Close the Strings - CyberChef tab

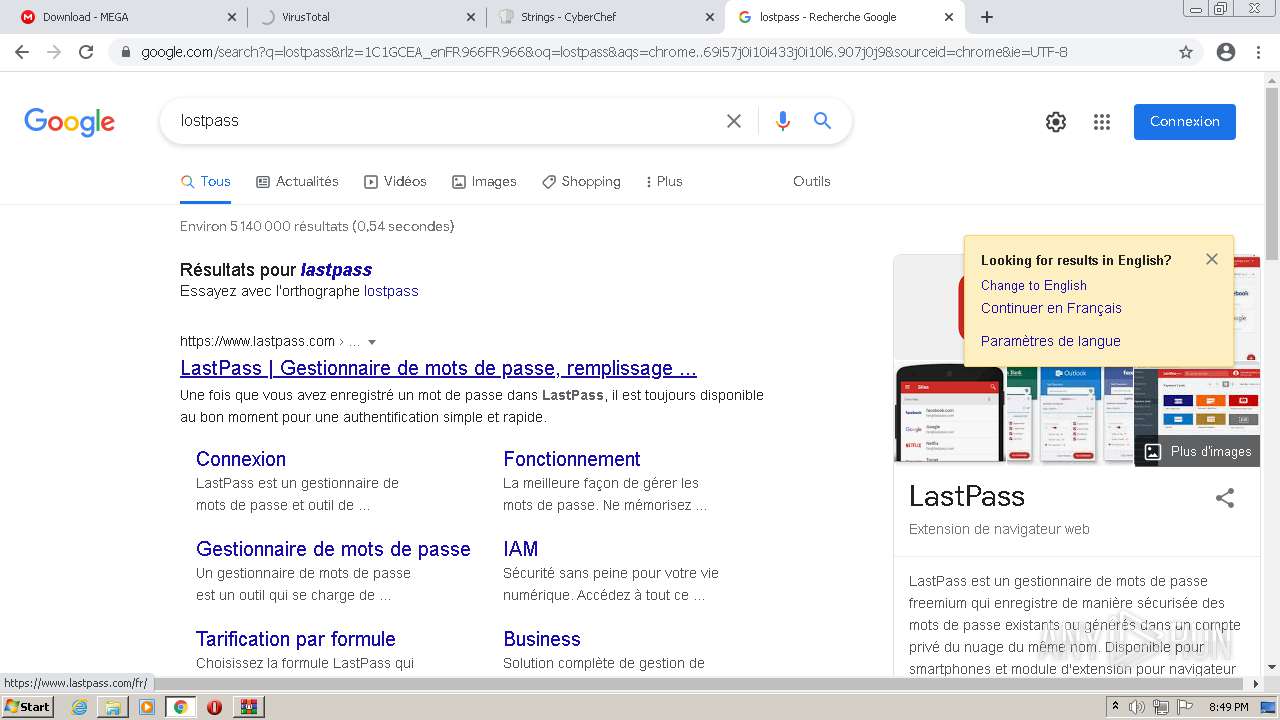click(x=710, y=17)
